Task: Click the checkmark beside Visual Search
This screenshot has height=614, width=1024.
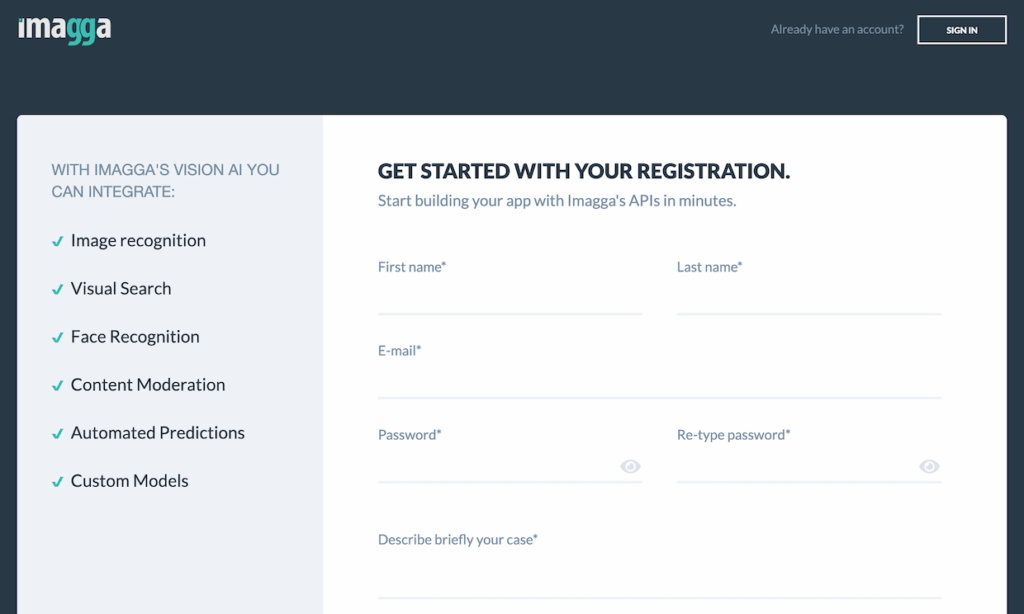Action: 57,288
